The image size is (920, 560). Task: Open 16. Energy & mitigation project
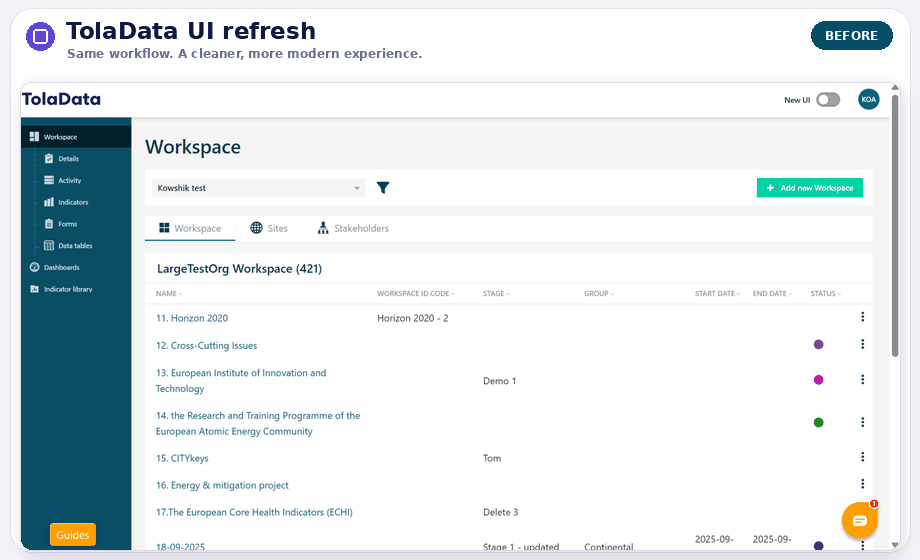(222, 485)
